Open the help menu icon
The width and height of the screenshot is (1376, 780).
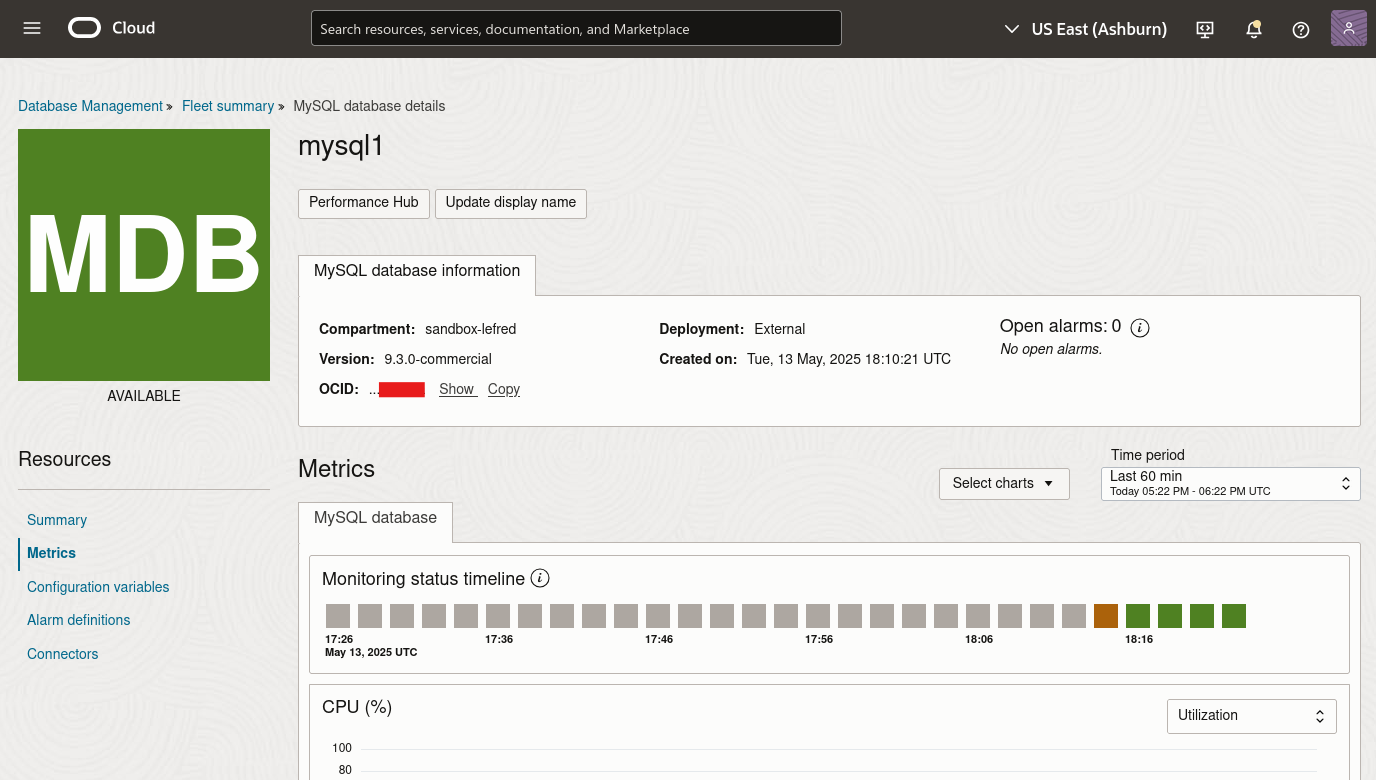pos(1300,30)
